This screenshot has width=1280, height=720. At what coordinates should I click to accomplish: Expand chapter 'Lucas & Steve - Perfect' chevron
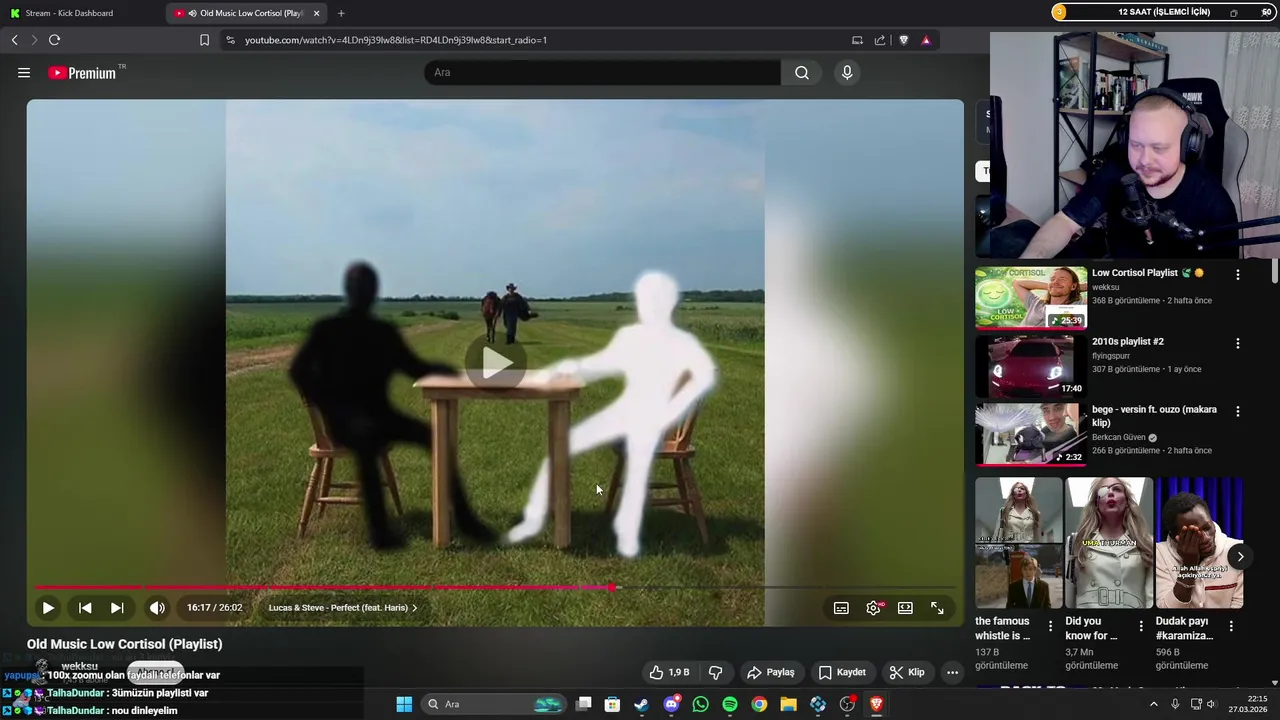click(415, 607)
